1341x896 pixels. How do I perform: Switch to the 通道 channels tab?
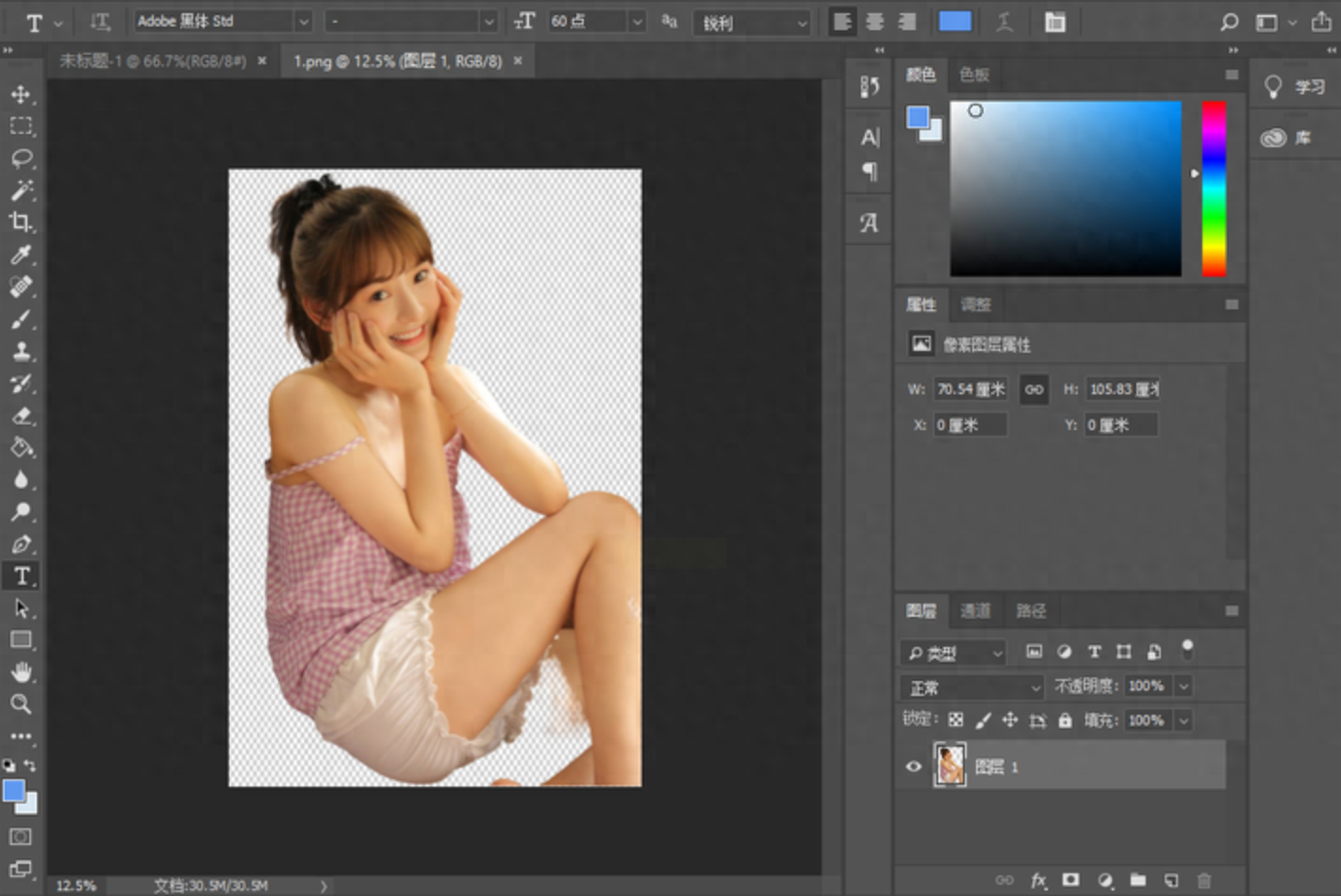coord(975,611)
